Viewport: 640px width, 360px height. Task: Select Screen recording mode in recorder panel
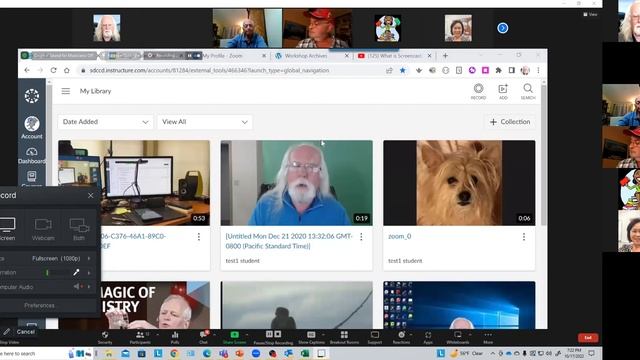coord(7,229)
